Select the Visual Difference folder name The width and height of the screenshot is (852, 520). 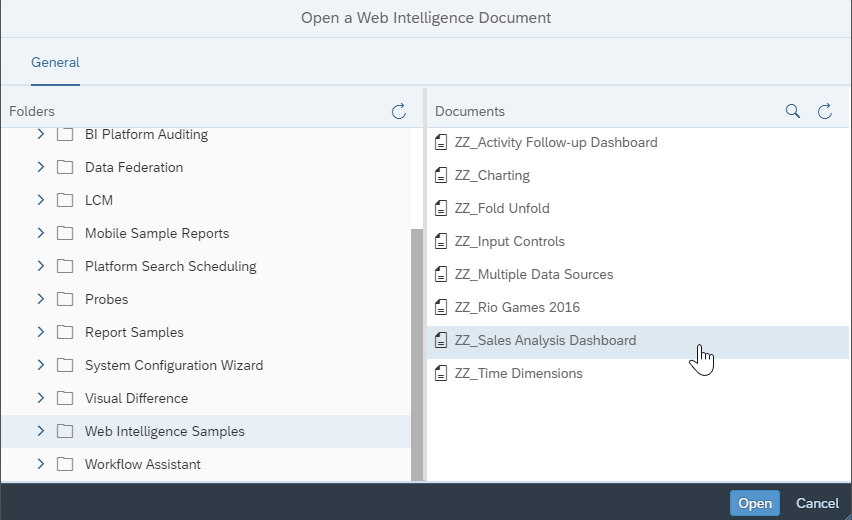[136, 398]
